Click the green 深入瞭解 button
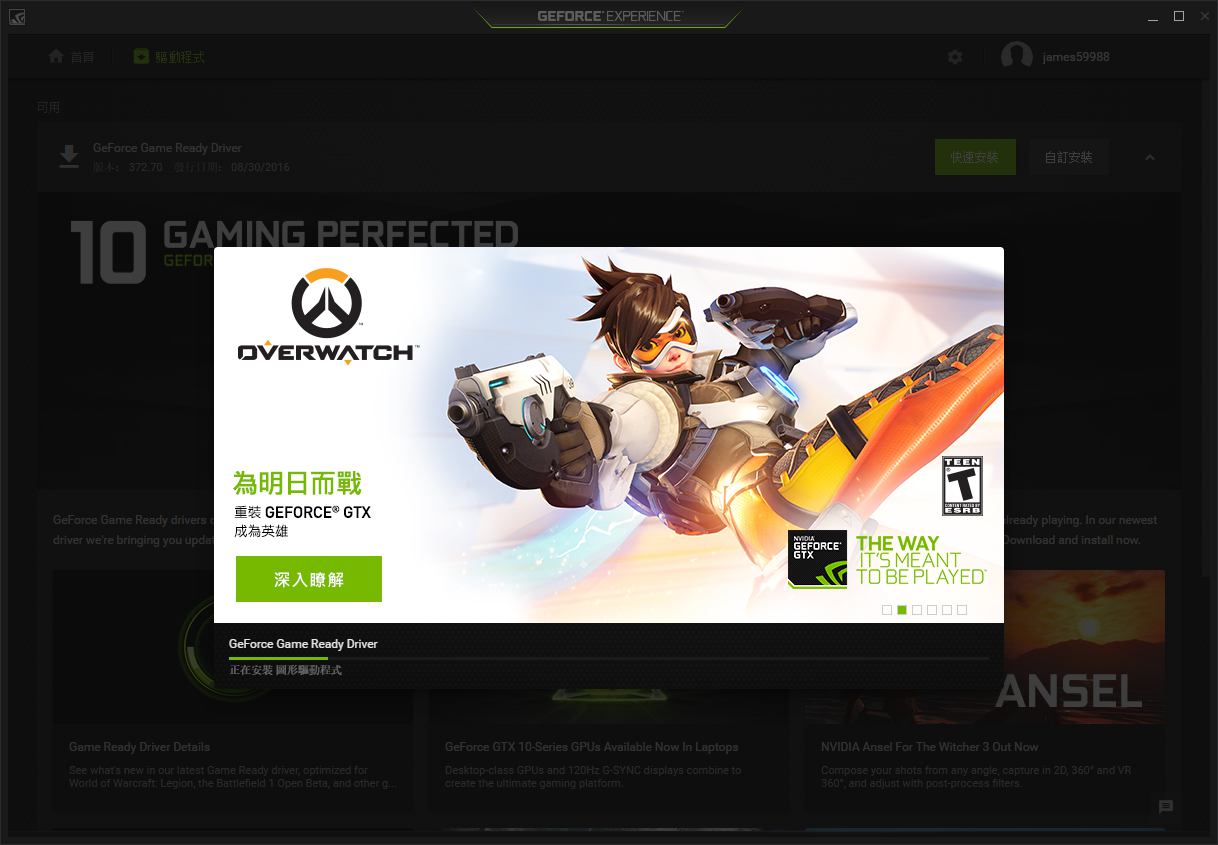 coord(309,579)
